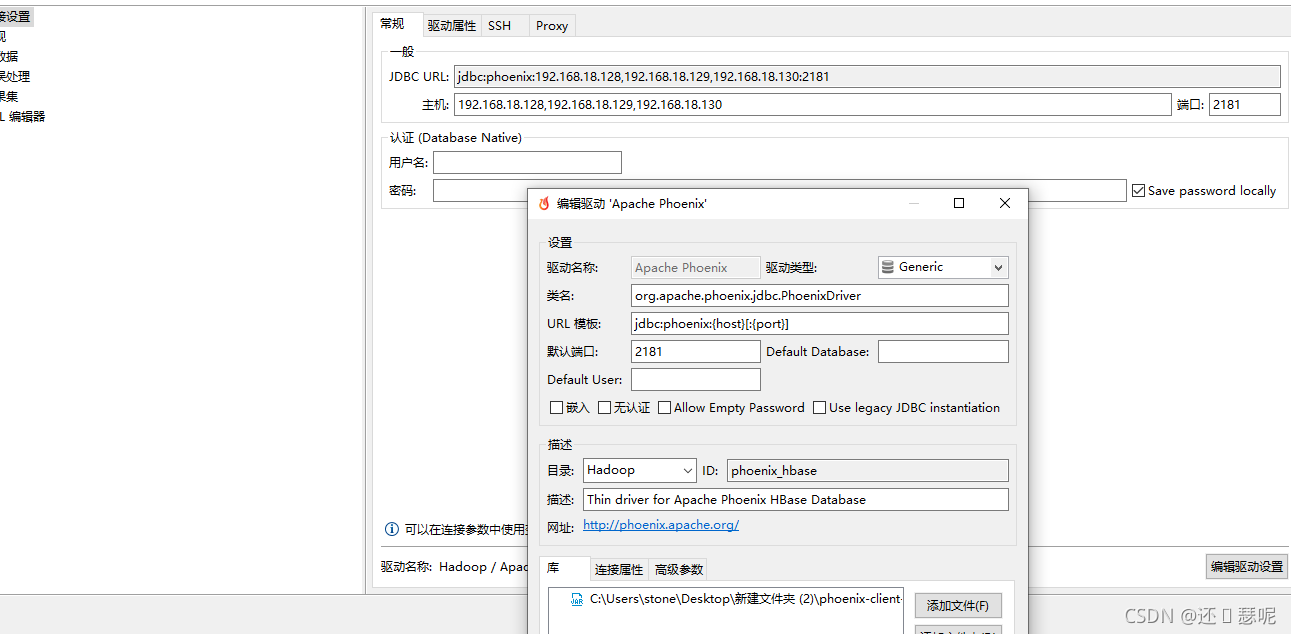
Task: Close the 编辑驱动 'Apache Phoenix' dialog
Action: pyautogui.click(x=1005, y=203)
